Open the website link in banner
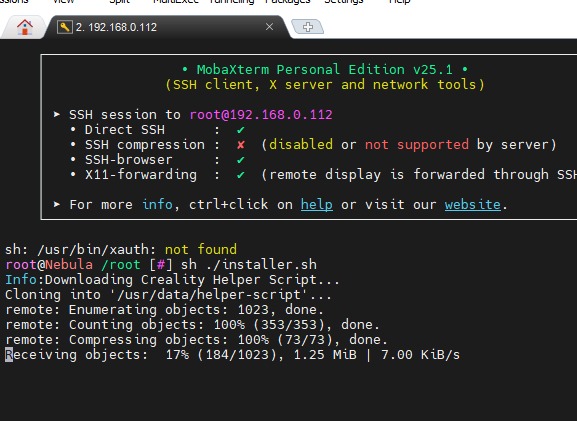Image resolution: width=577 pixels, height=421 pixels. click(472, 204)
